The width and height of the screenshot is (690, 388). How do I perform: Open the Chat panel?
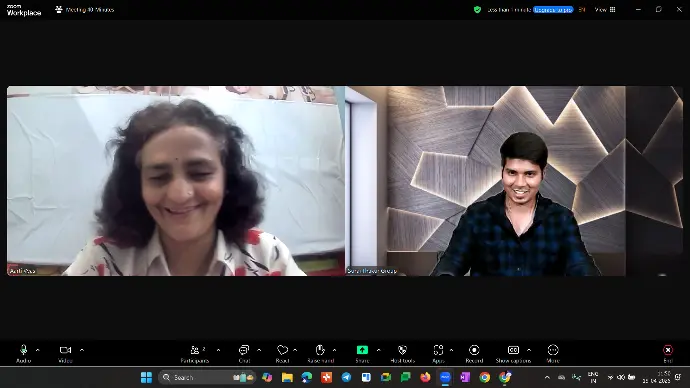[244, 353]
